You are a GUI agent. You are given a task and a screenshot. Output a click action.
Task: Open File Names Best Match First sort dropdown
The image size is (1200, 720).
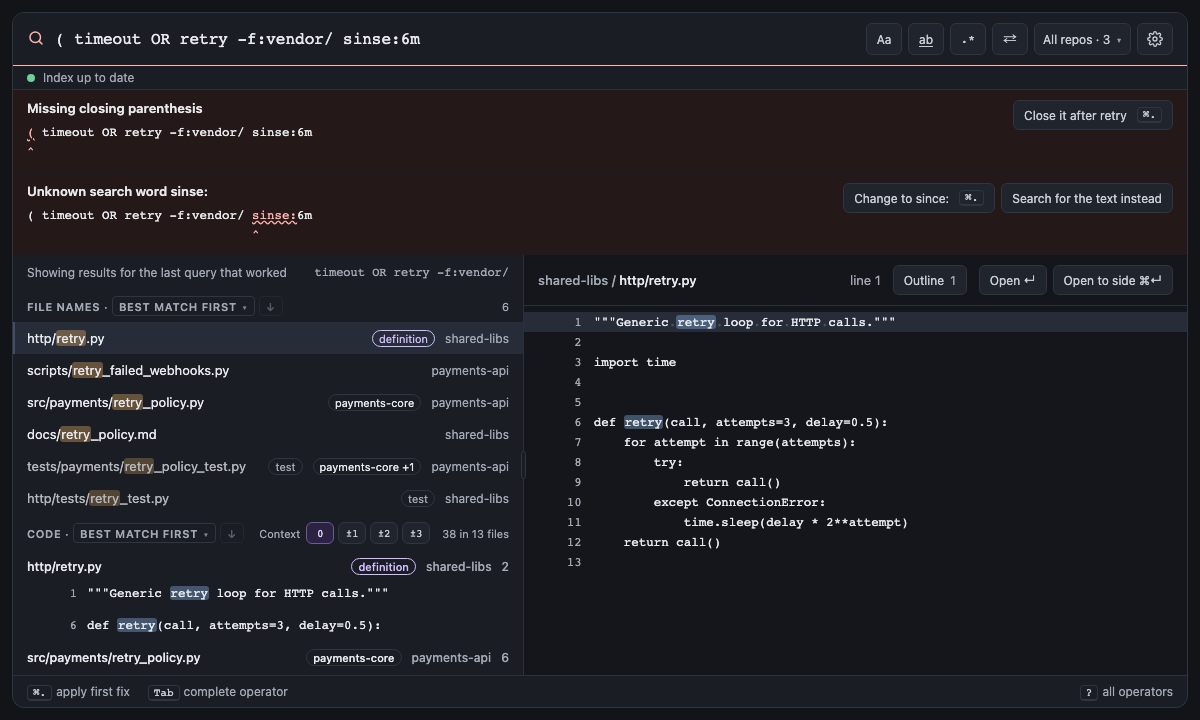(184, 307)
